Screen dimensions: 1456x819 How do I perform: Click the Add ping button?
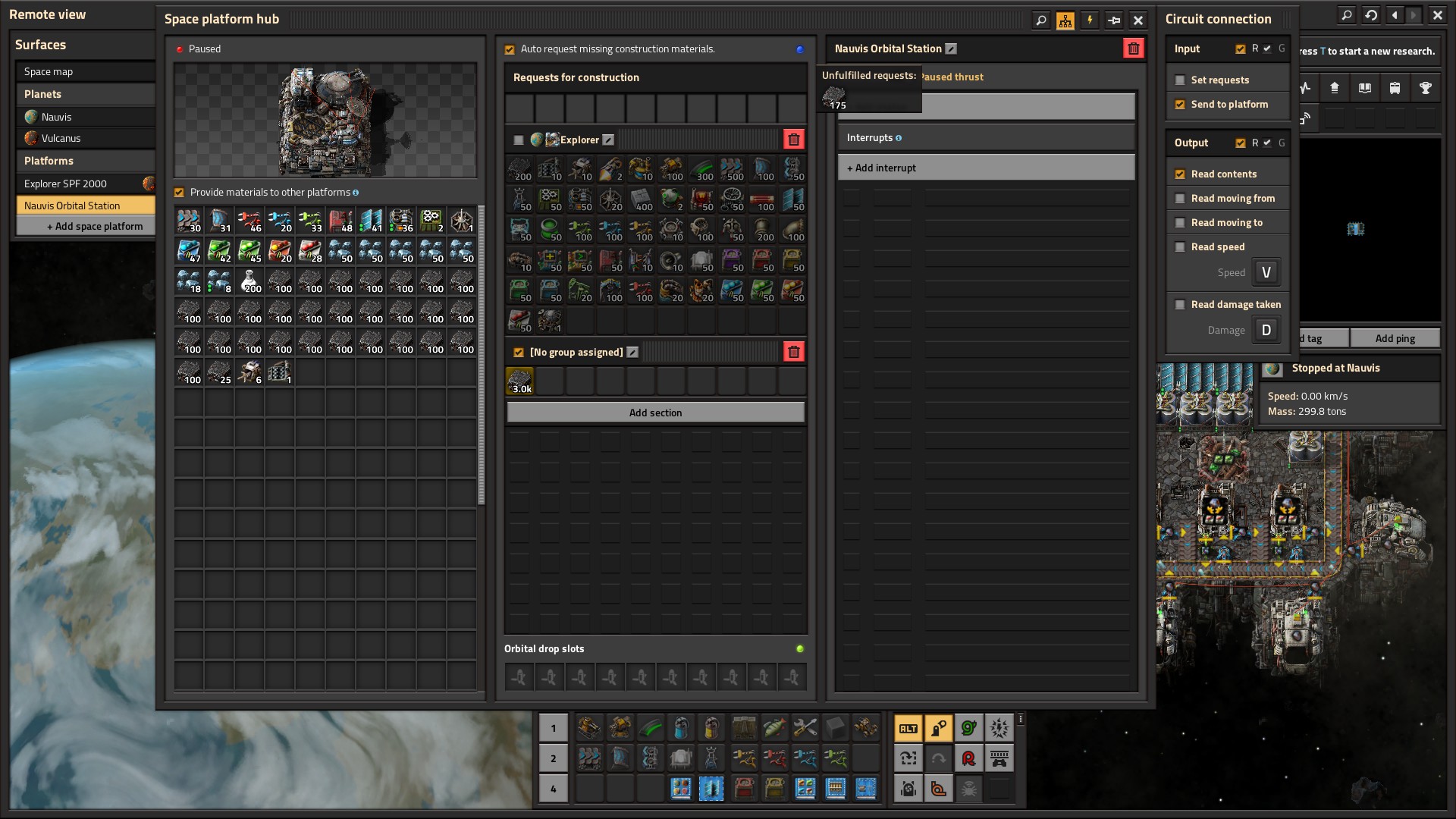(1395, 338)
